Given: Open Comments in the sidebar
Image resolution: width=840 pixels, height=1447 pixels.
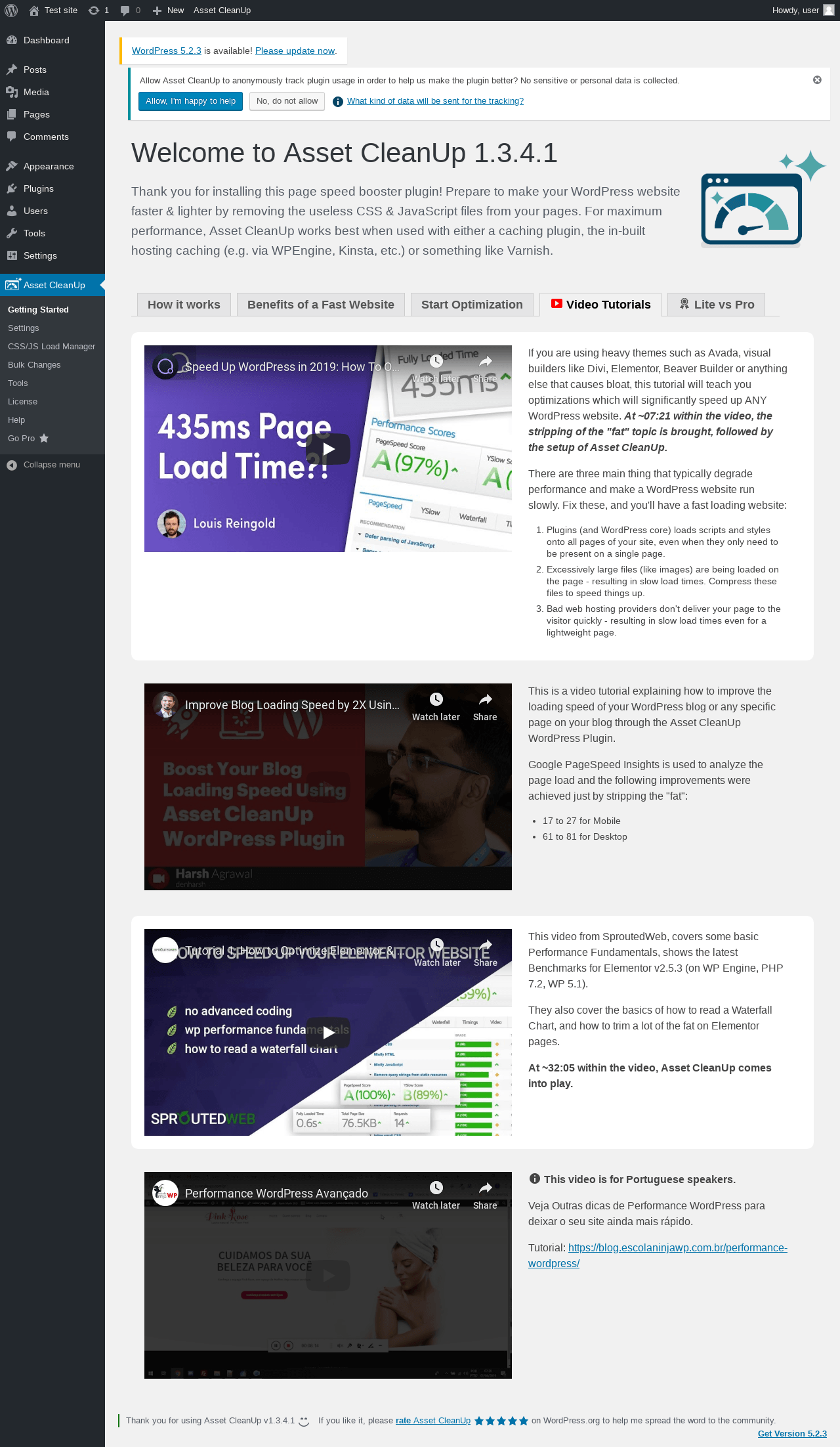Looking at the screenshot, I should pyautogui.click(x=52, y=137).
